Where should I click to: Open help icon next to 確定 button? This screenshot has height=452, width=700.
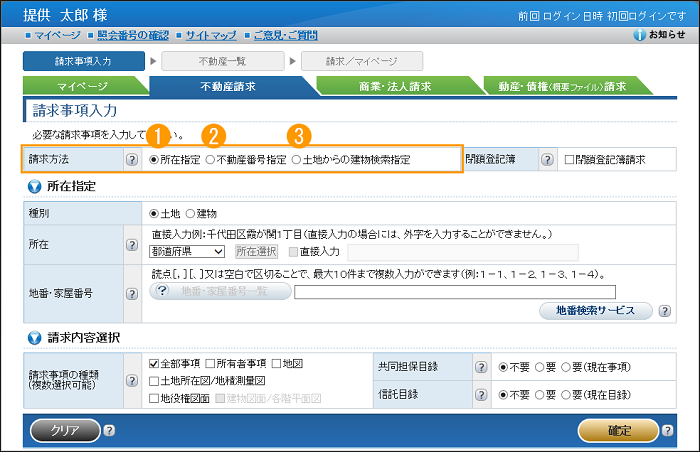(x=667, y=431)
